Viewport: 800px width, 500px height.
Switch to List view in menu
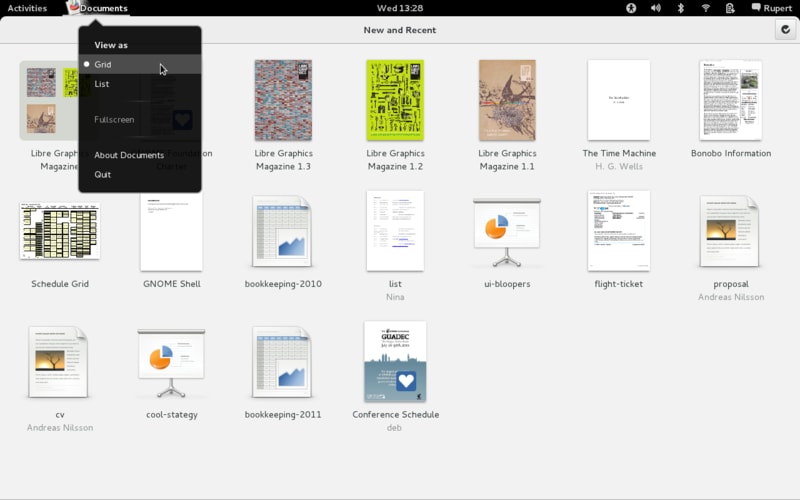[140, 84]
